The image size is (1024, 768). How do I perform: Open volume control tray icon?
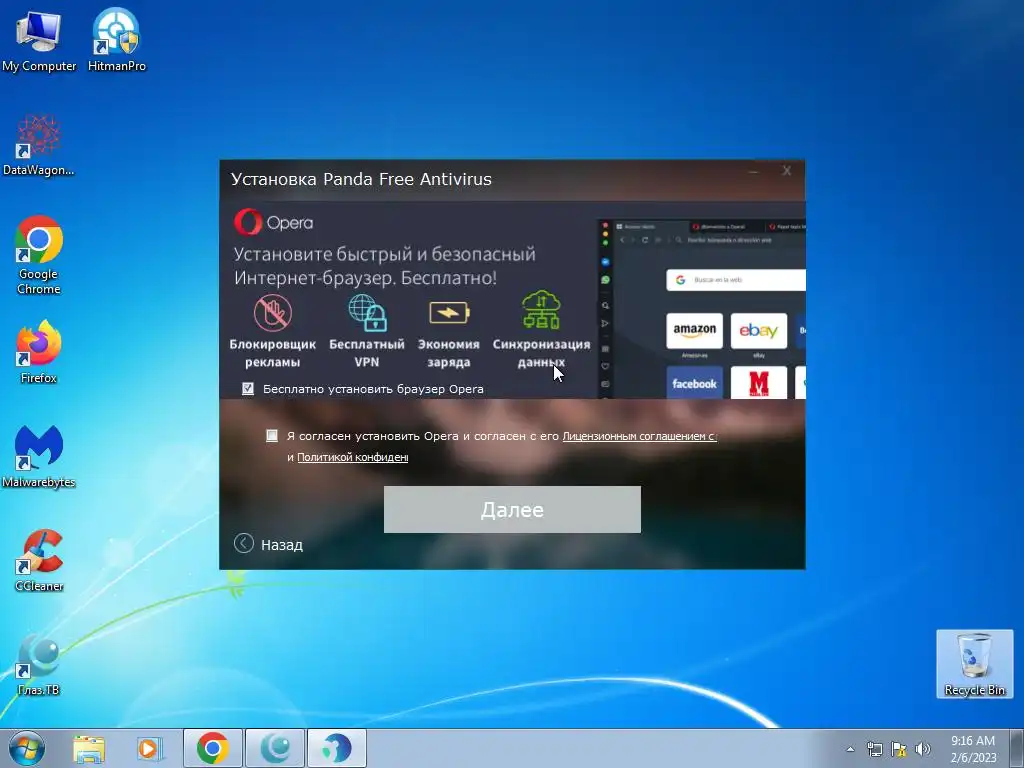tap(923, 749)
